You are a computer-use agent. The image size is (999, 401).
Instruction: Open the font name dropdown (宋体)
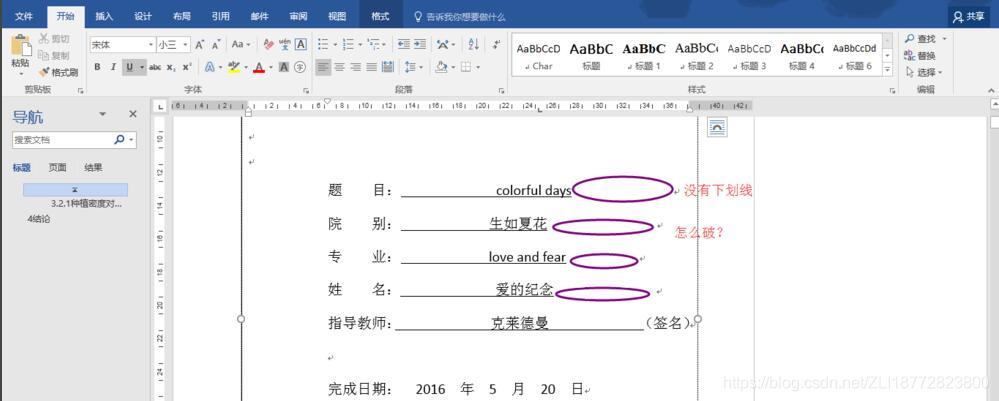click(x=151, y=45)
